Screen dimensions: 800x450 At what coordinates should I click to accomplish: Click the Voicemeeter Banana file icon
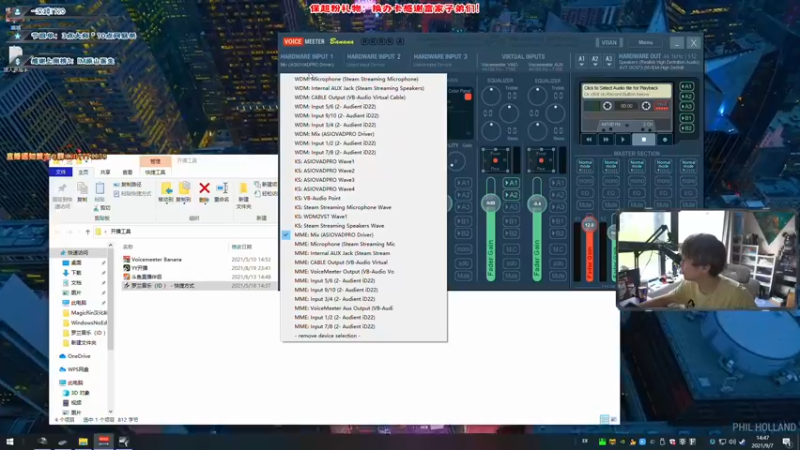127,259
